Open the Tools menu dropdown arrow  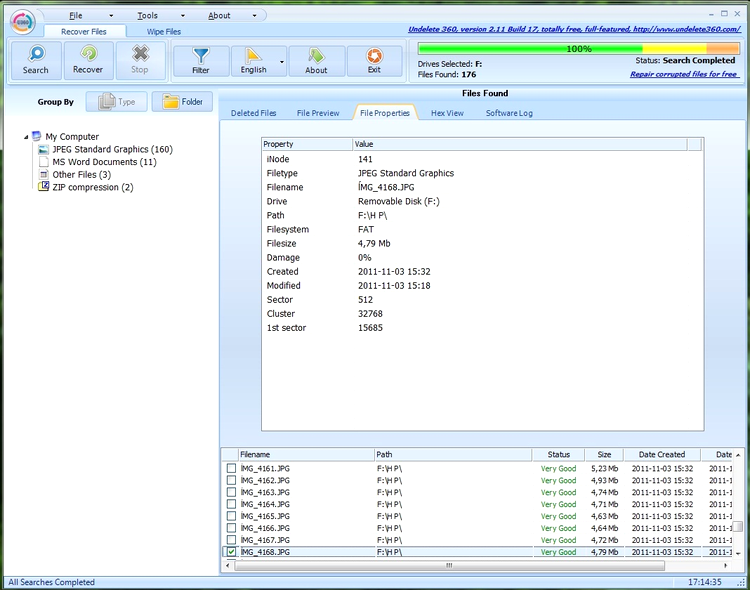pyautogui.click(x=183, y=16)
